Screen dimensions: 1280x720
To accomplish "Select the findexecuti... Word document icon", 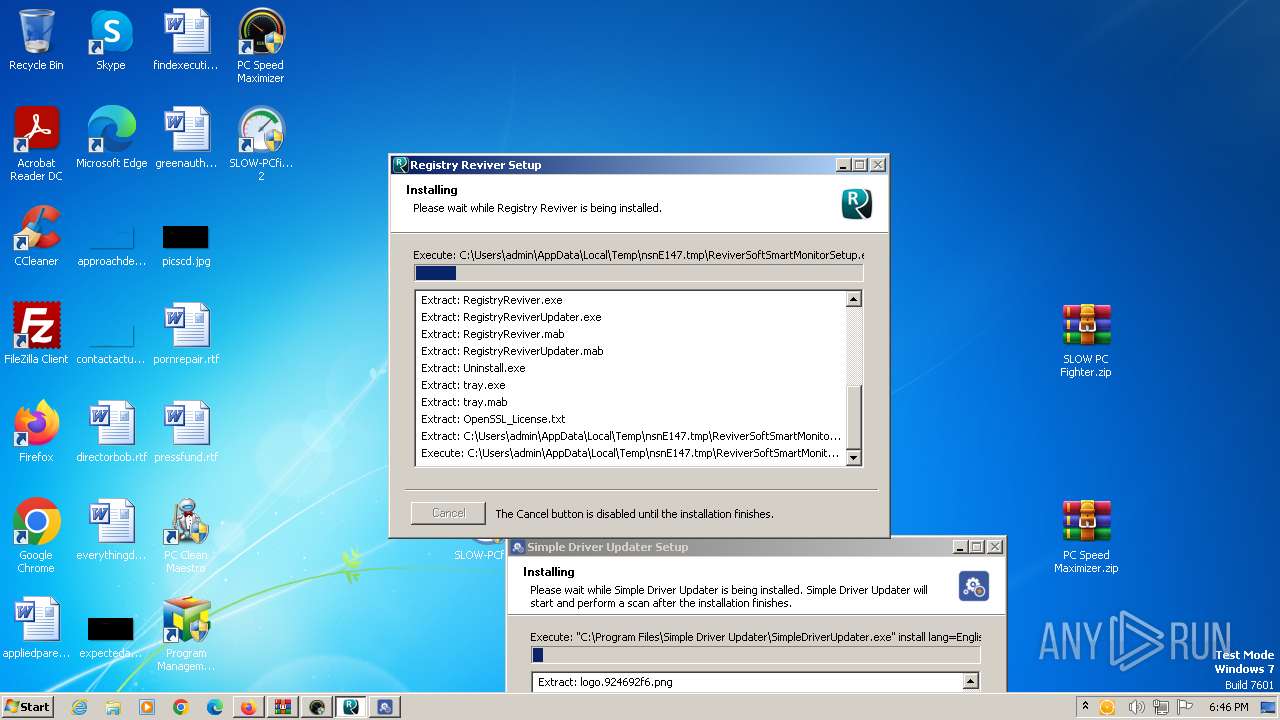I will click(185, 40).
